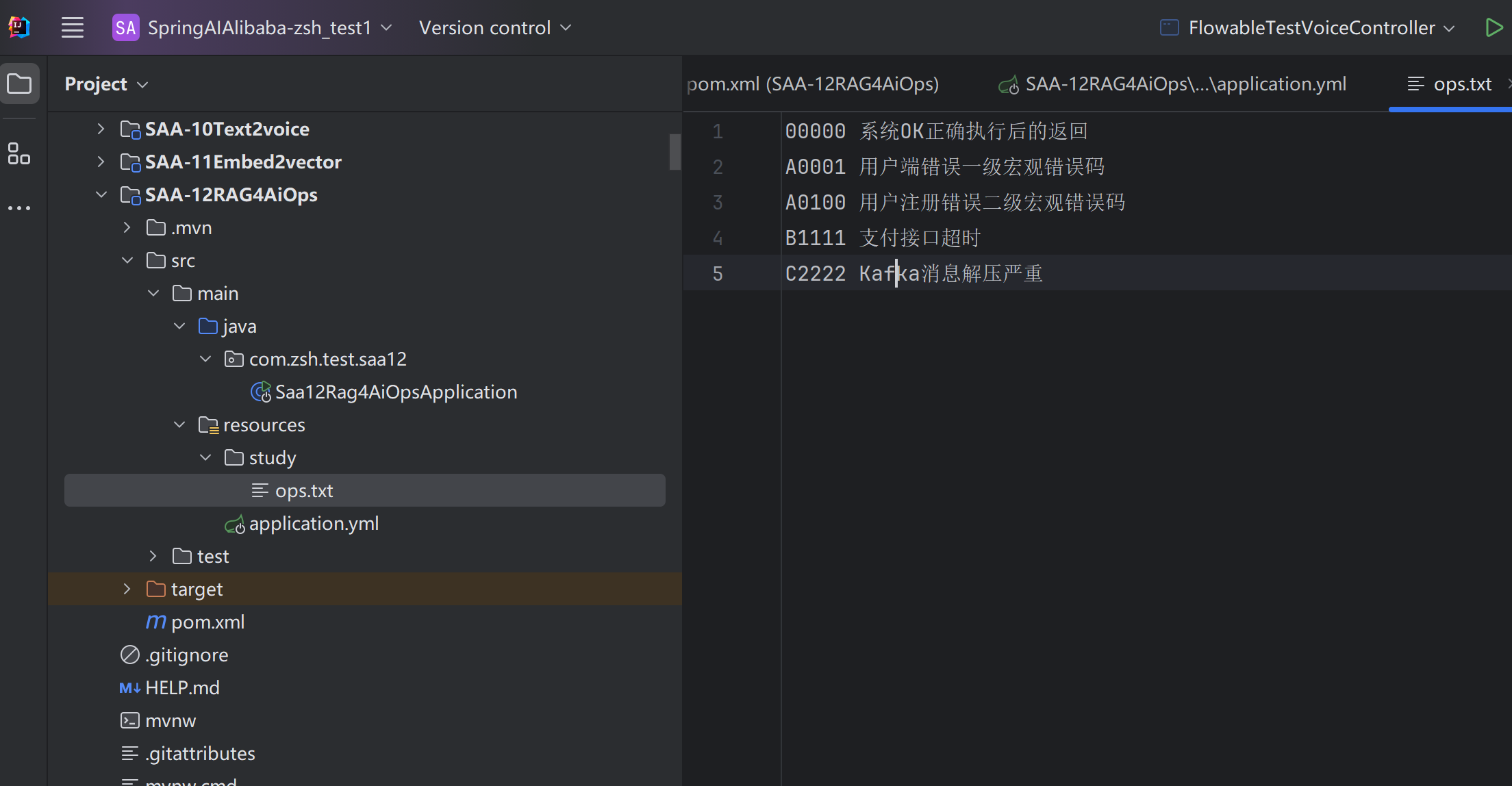Click line 4 text B1111 in editor
1512x786 pixels.
(x=815, y=238)
